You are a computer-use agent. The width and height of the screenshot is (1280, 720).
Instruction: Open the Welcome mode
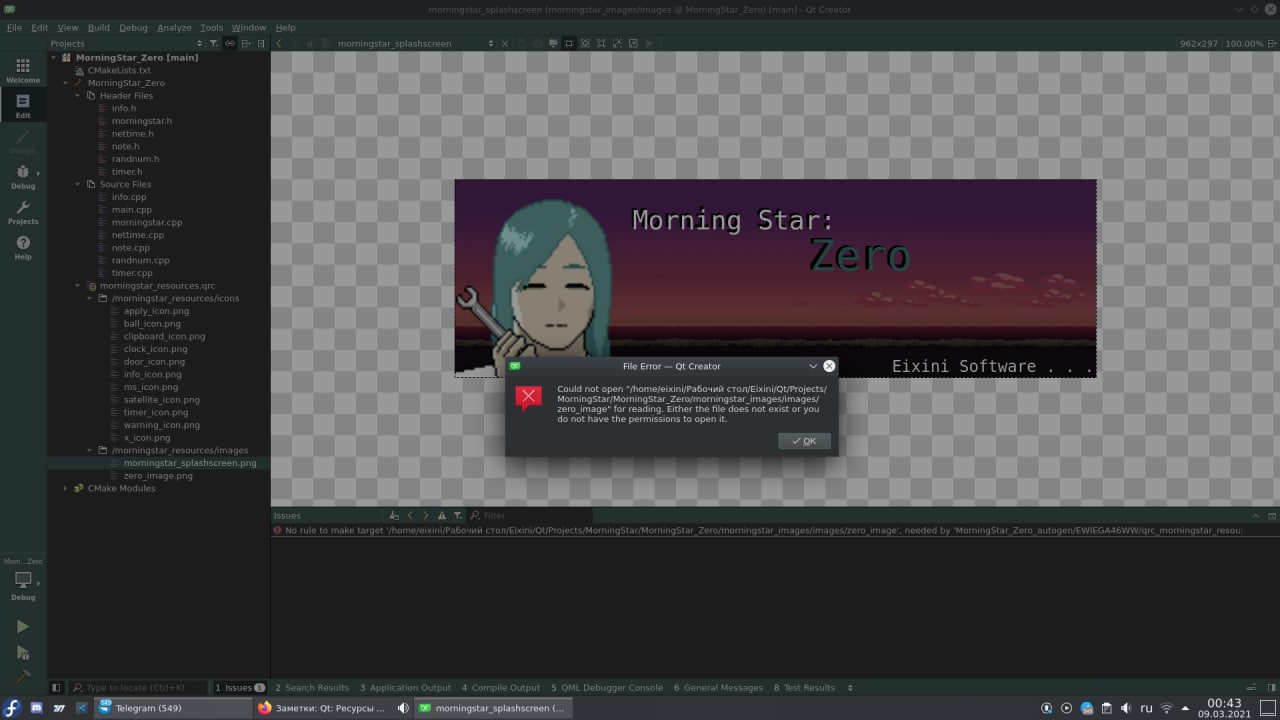[23, 70]
